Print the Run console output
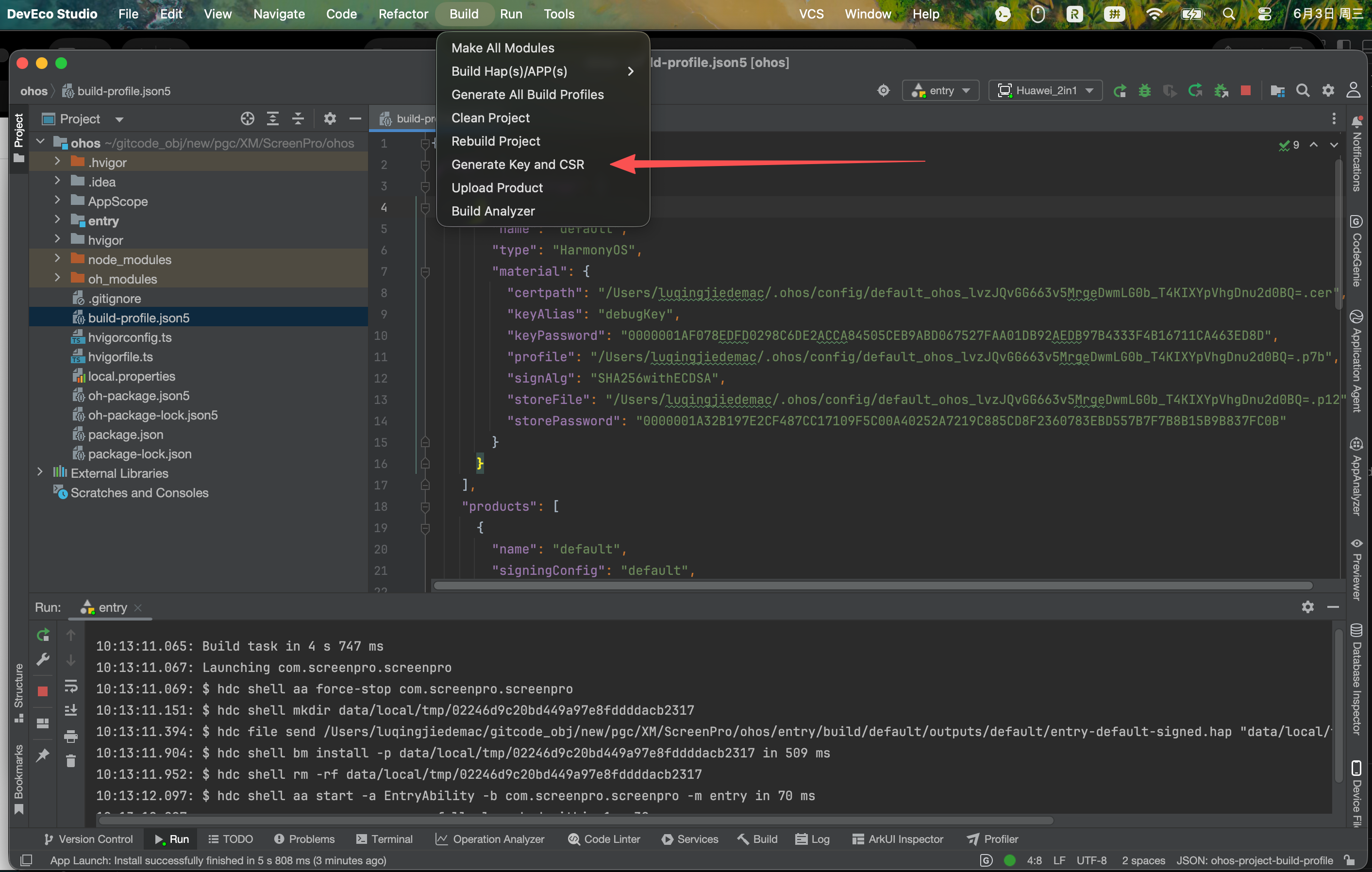Viewport: 1372px width, 872px height. pos(71,737)
